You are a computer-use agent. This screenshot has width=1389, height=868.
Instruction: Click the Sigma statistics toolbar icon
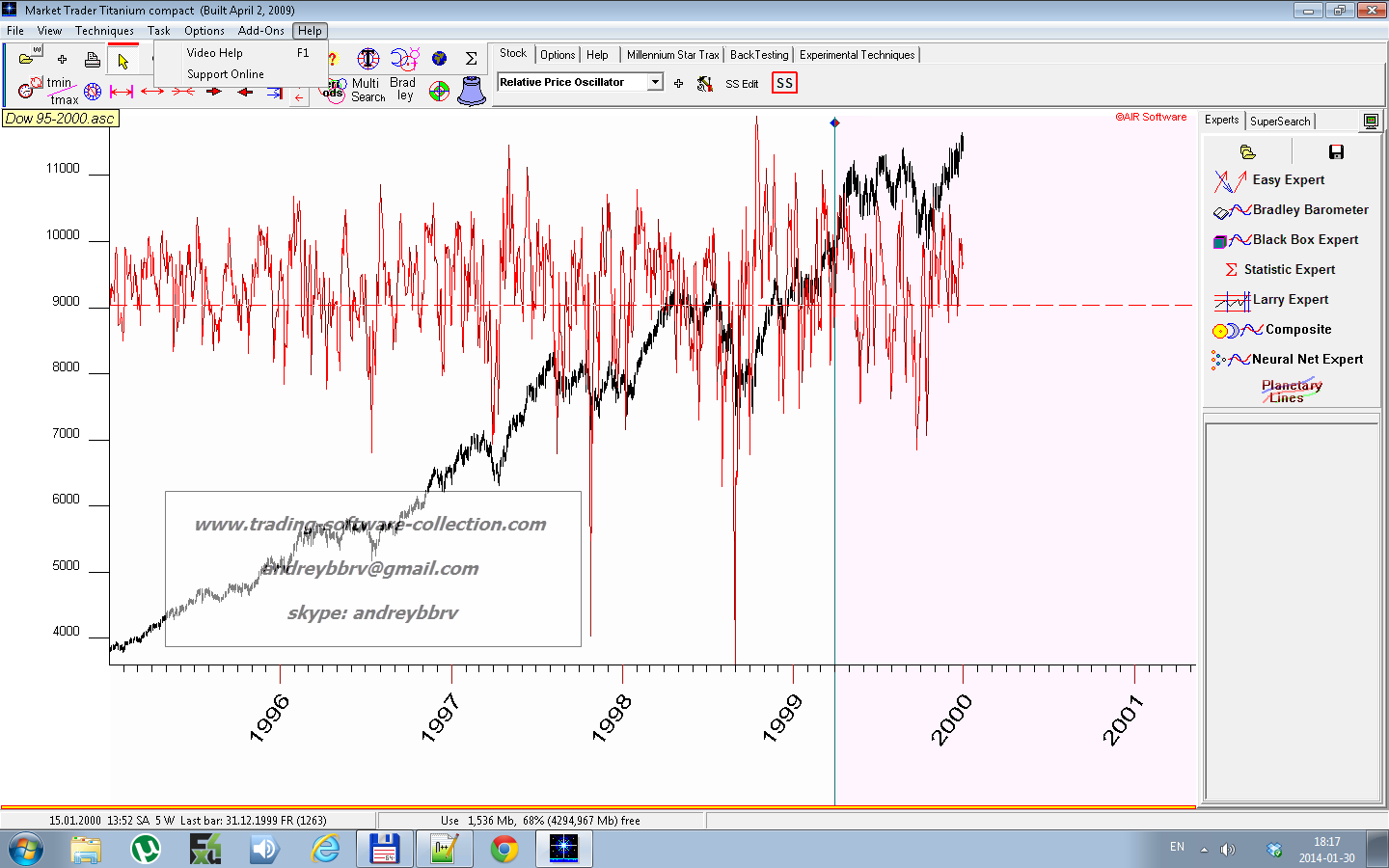[x=471, y=59]
